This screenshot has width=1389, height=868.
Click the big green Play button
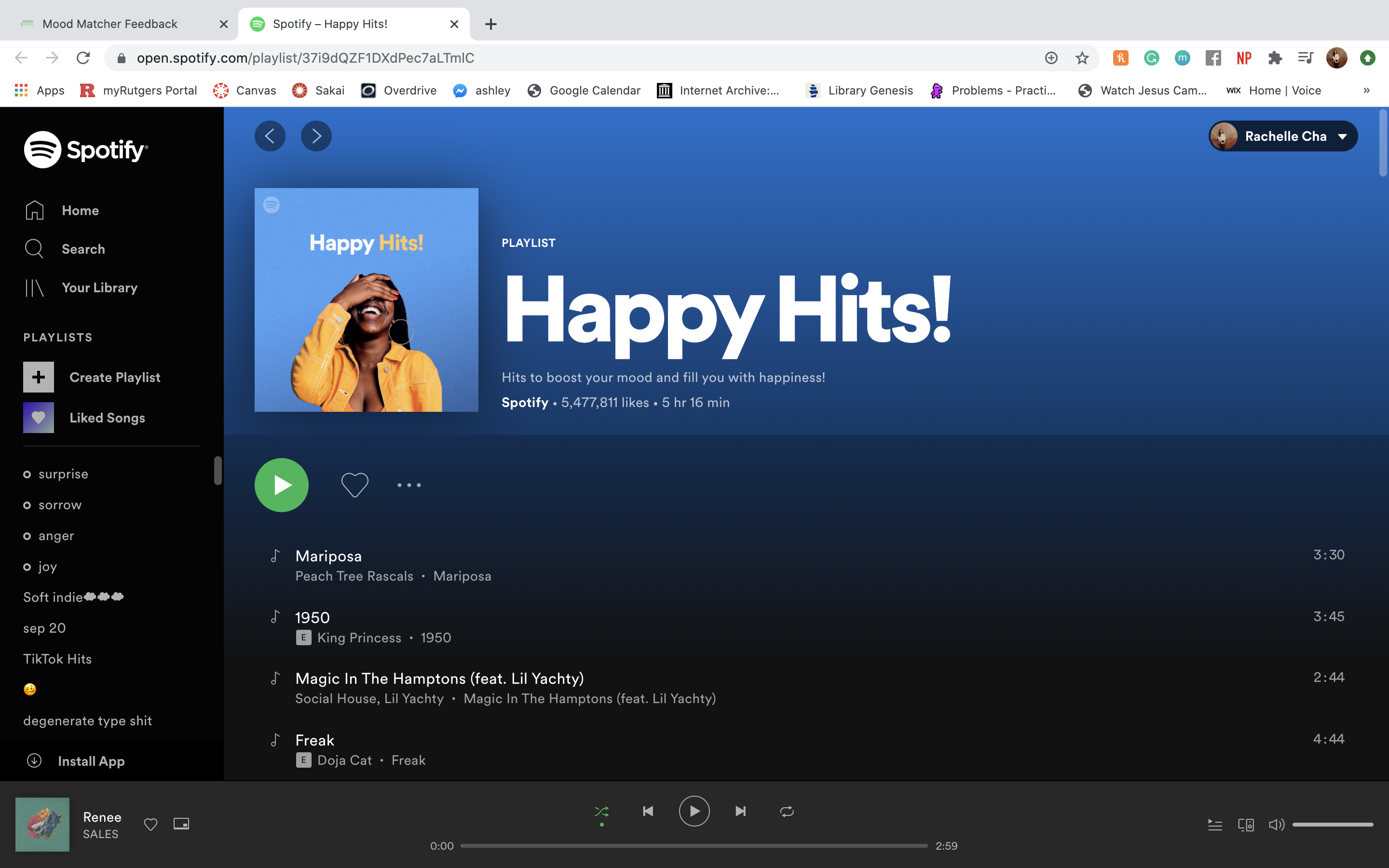tap(281, 485)
